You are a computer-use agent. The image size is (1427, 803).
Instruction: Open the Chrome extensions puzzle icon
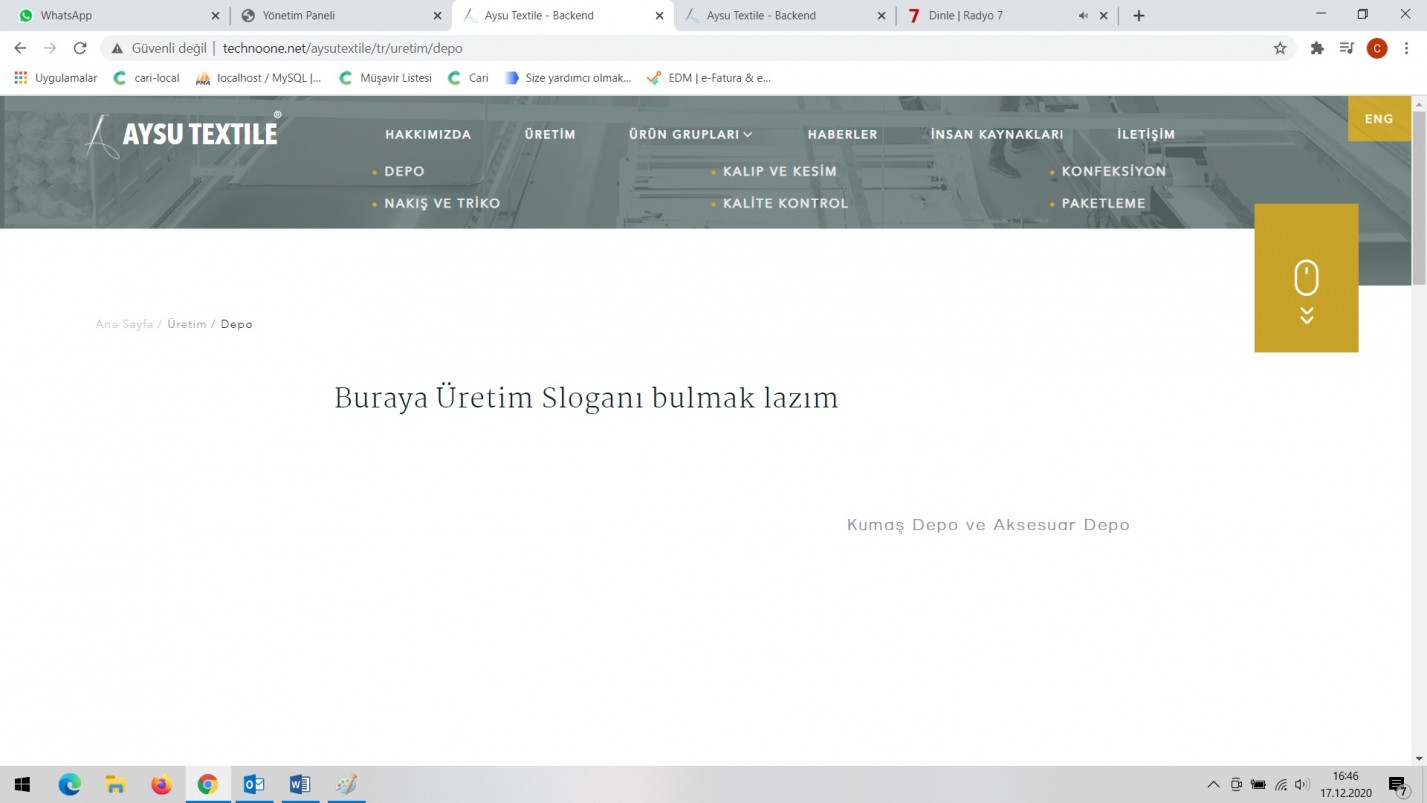pos(1317,48)
